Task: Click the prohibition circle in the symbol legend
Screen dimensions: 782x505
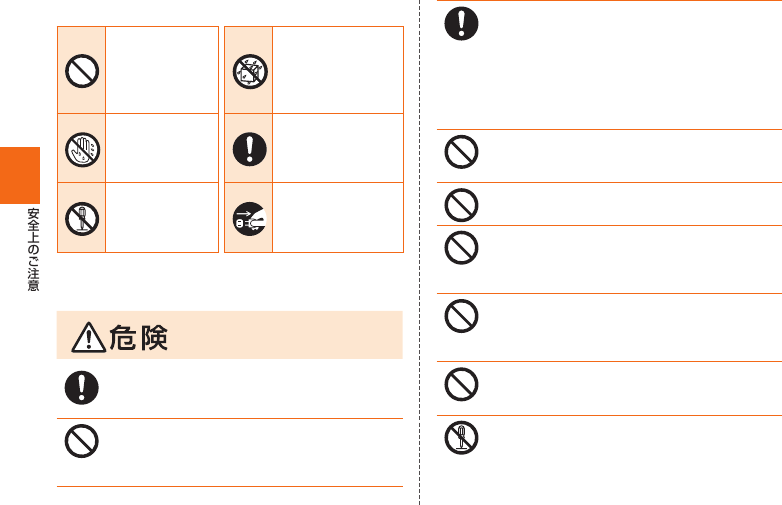Action: click(x=80, y=71)
